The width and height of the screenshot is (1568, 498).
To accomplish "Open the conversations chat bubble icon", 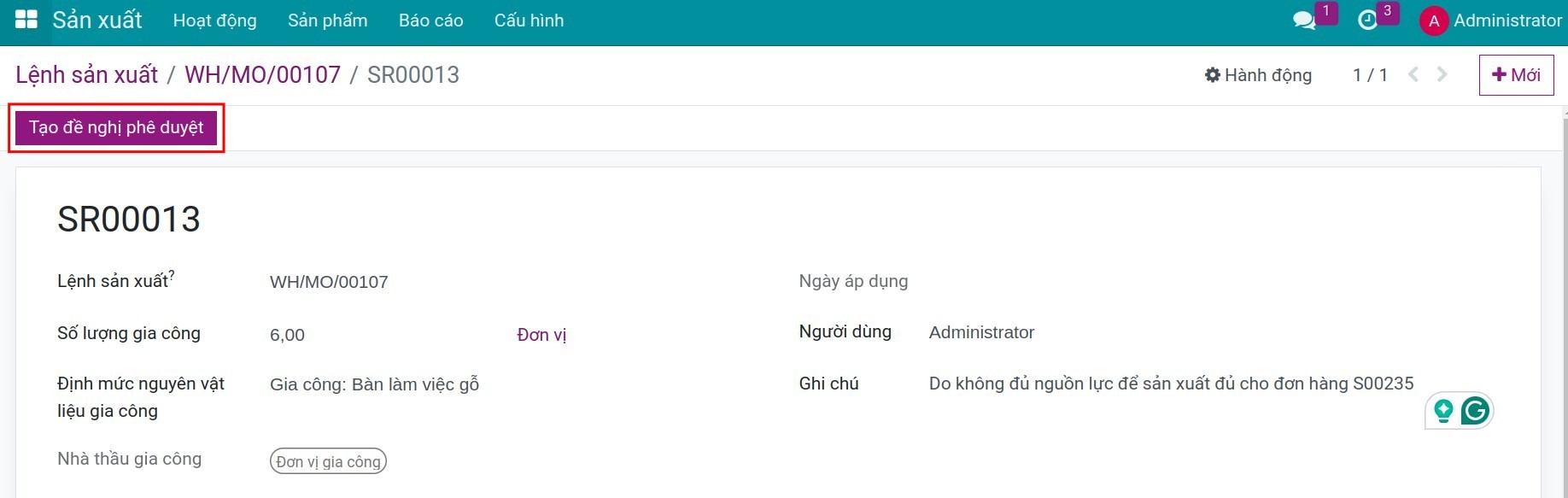I will pyautogui.click(x=1303, y=21).
